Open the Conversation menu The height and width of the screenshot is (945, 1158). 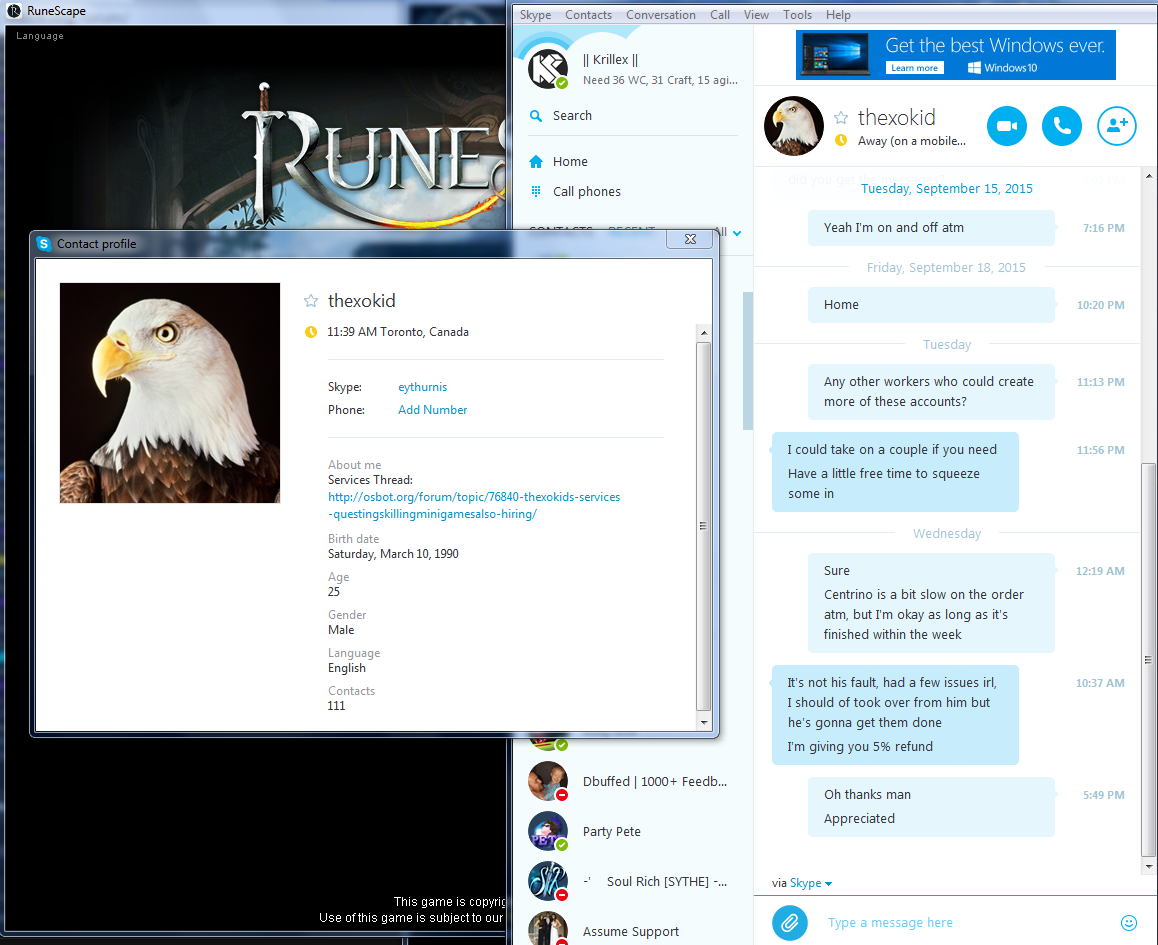(661, 15)
